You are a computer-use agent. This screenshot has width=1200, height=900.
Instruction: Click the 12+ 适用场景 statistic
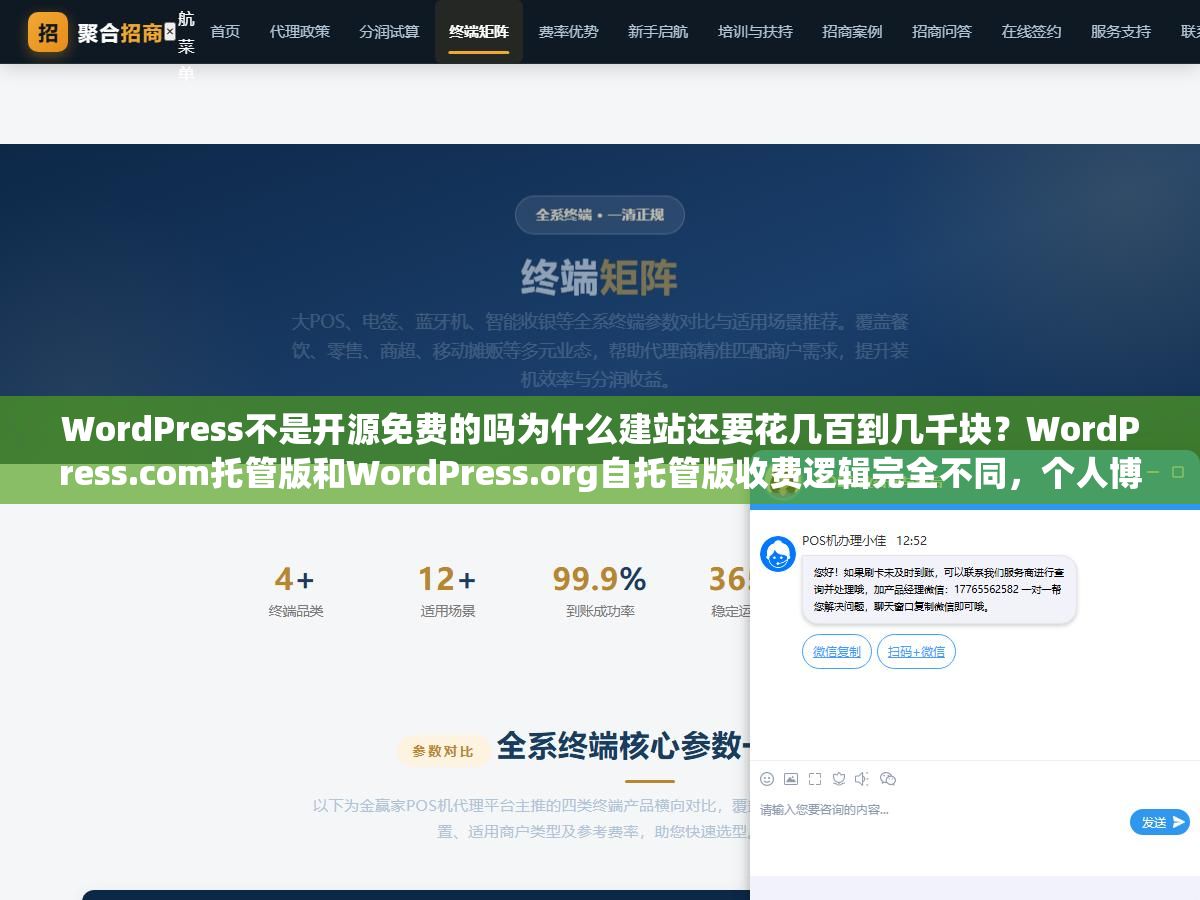447,591
